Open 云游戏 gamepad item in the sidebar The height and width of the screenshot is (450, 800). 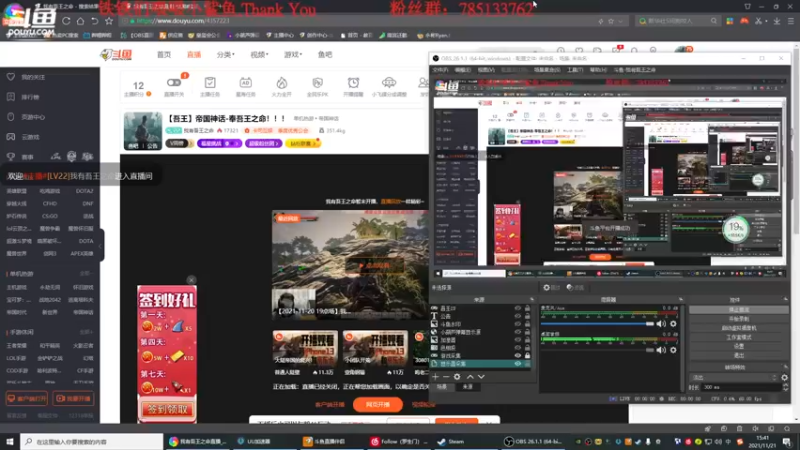(24, 137)
